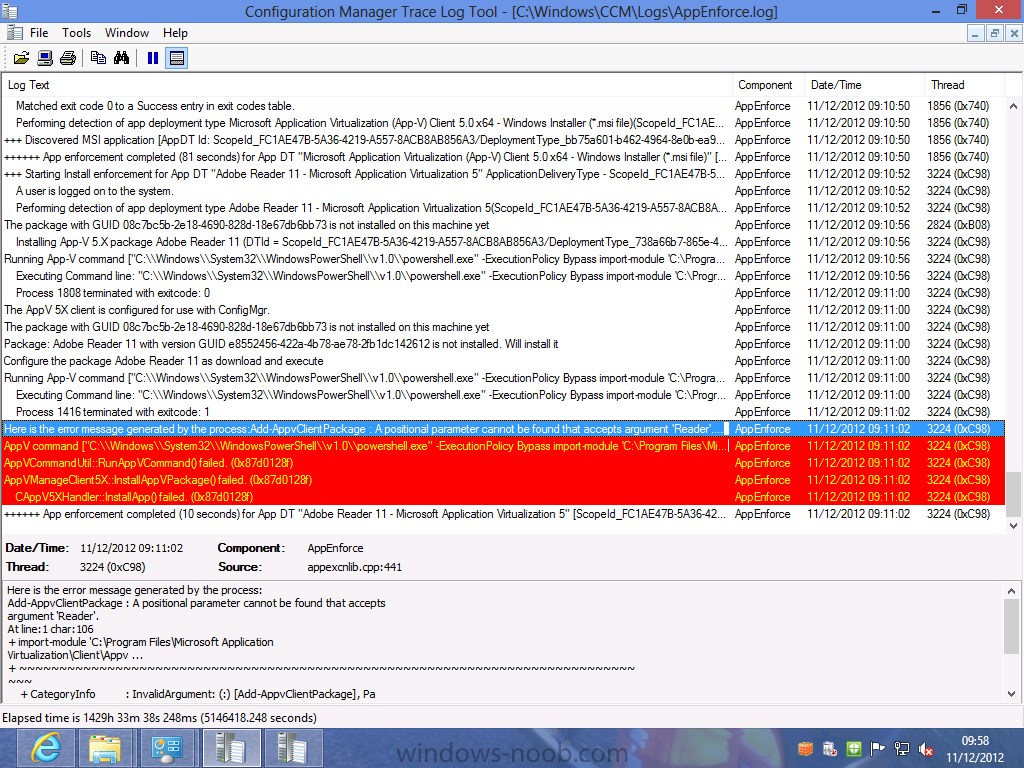This screenshot has width=1024, height=768.
Task: Click the Open on Server computer icon
Action: tap(44, 58)
